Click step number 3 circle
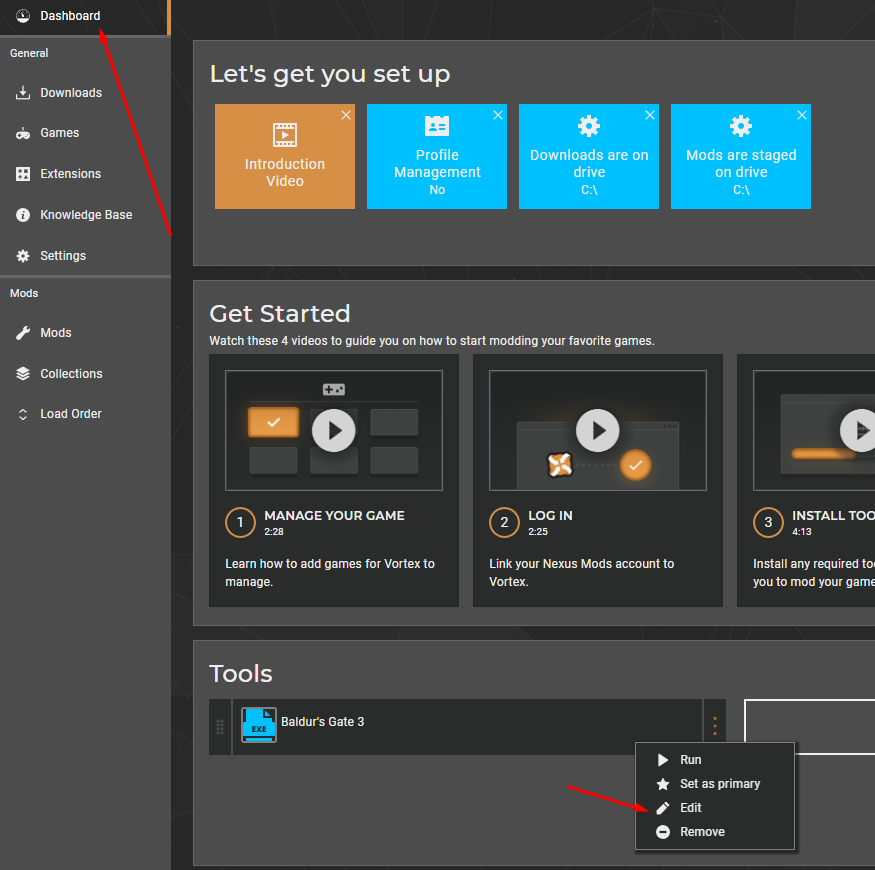875x870 pixels. coord(768,522)
